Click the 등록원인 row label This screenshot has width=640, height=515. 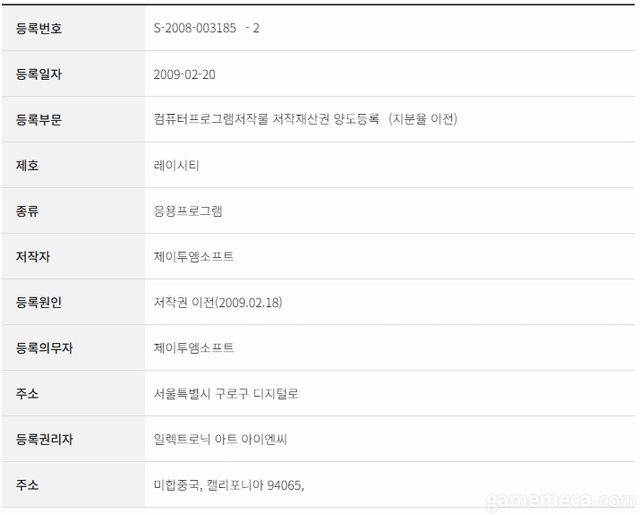pyautogui.click(x=39, y=302)
